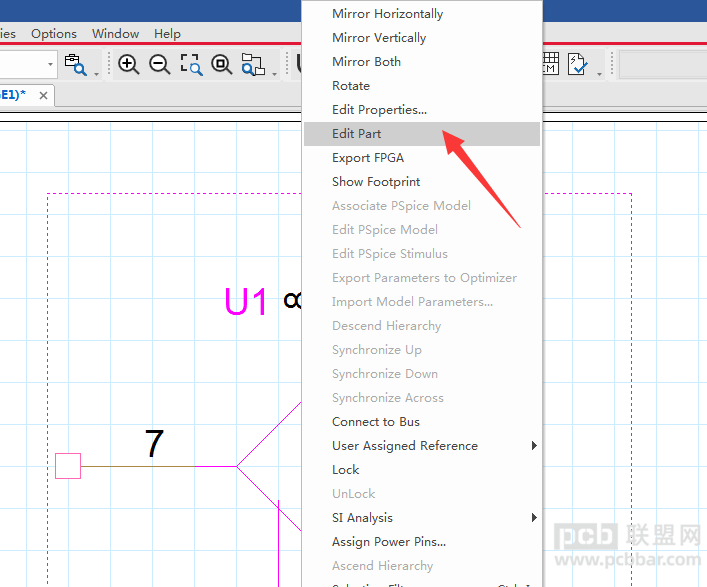This screenshot has height=587, width=707.
Task: Open the Window menu
Action: click(x=115, y=34)
